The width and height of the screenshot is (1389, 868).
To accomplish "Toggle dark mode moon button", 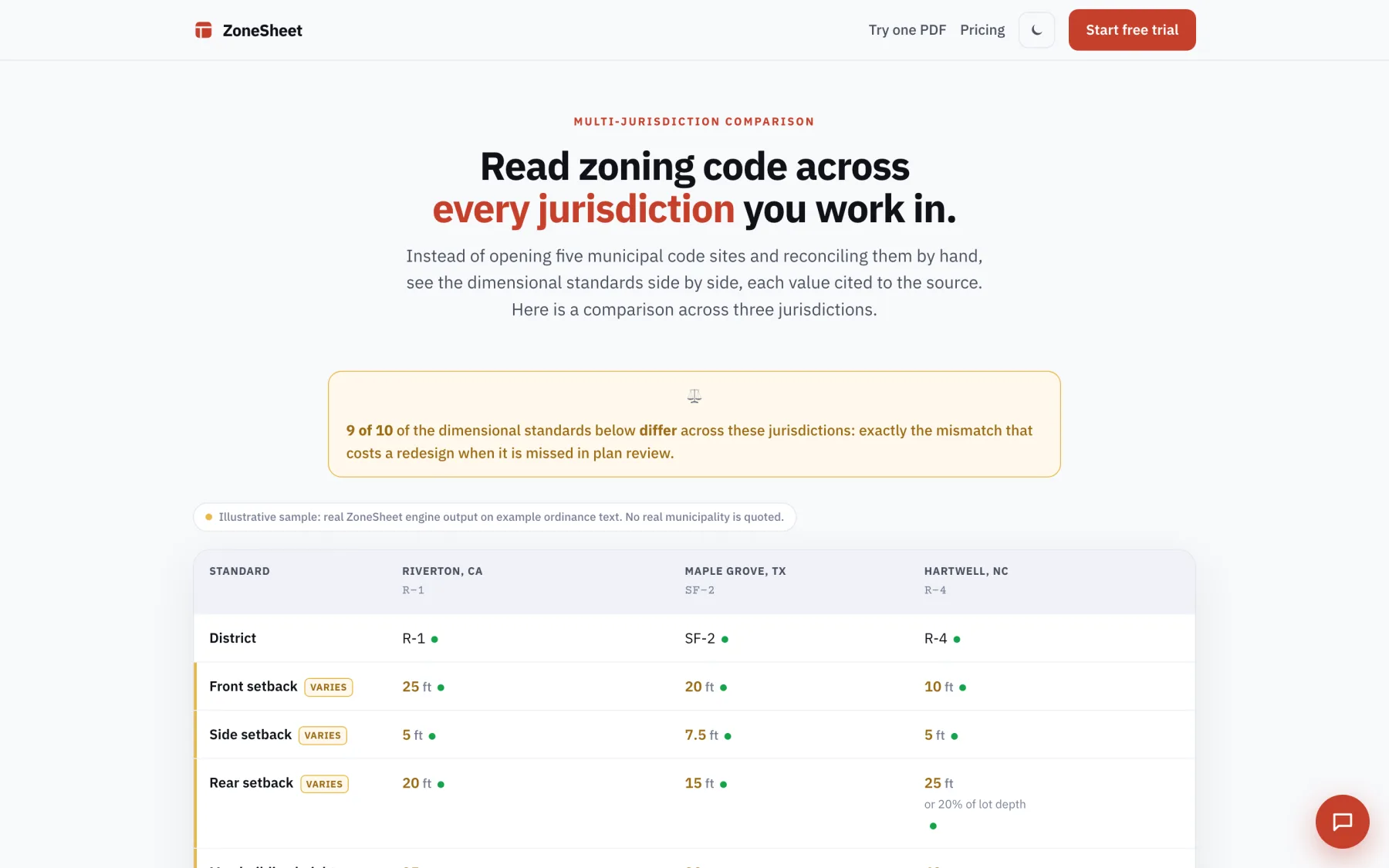I will pyautogui.click(x=1036, y=30).
